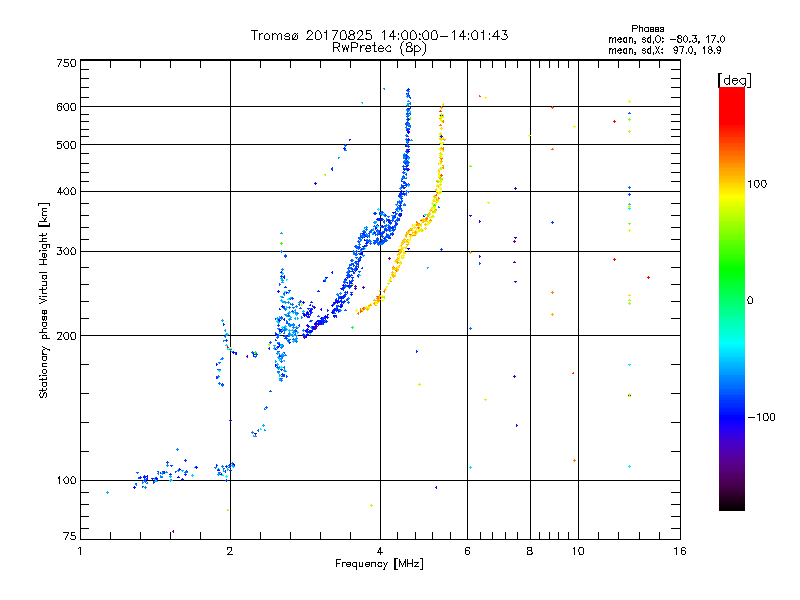Click the y-axis tick label '400'
This screenshot has height=600, width=800.
tap(66, 191)
